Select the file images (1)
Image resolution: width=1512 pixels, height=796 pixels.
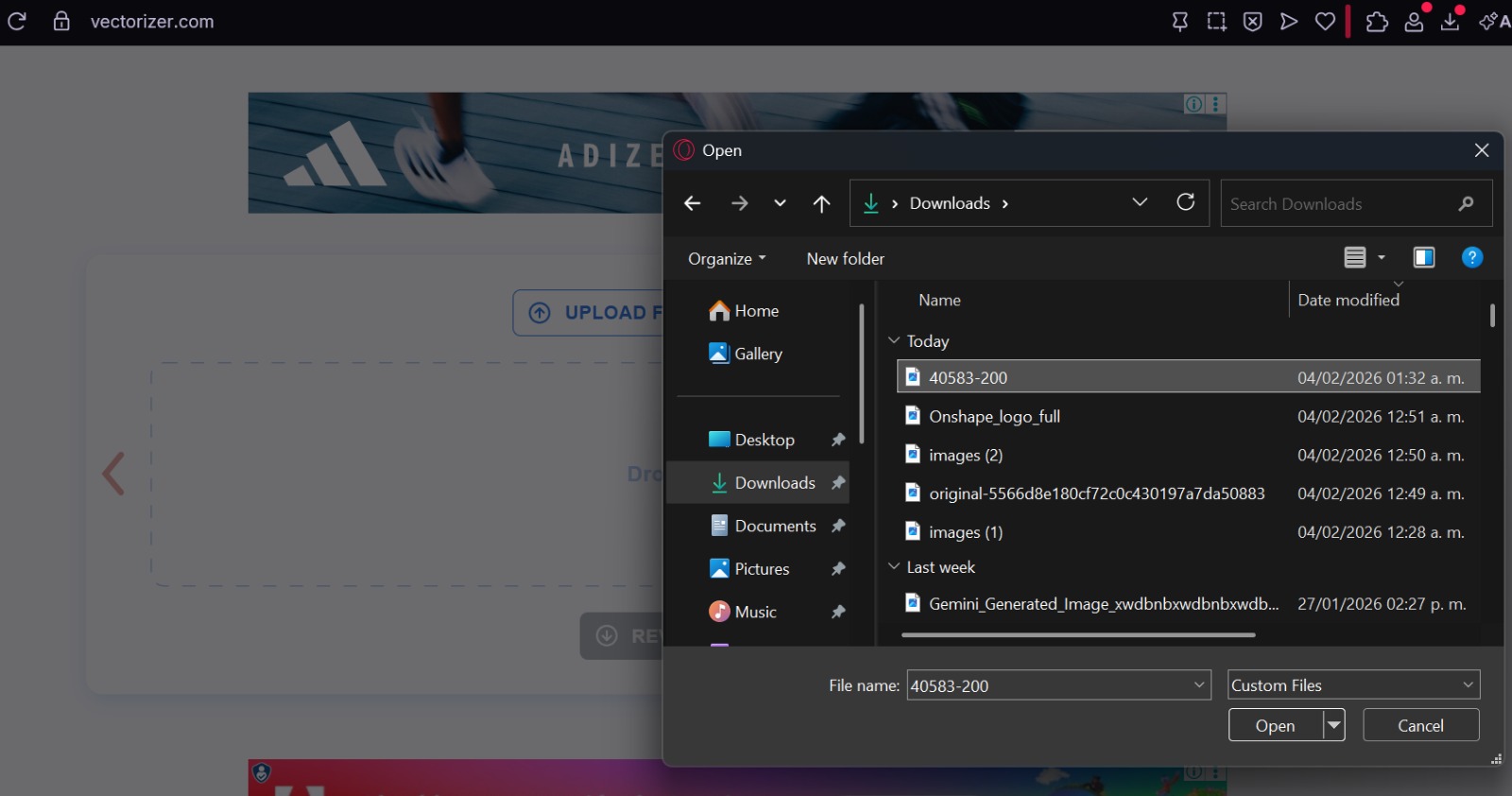tap(1188, 532)
